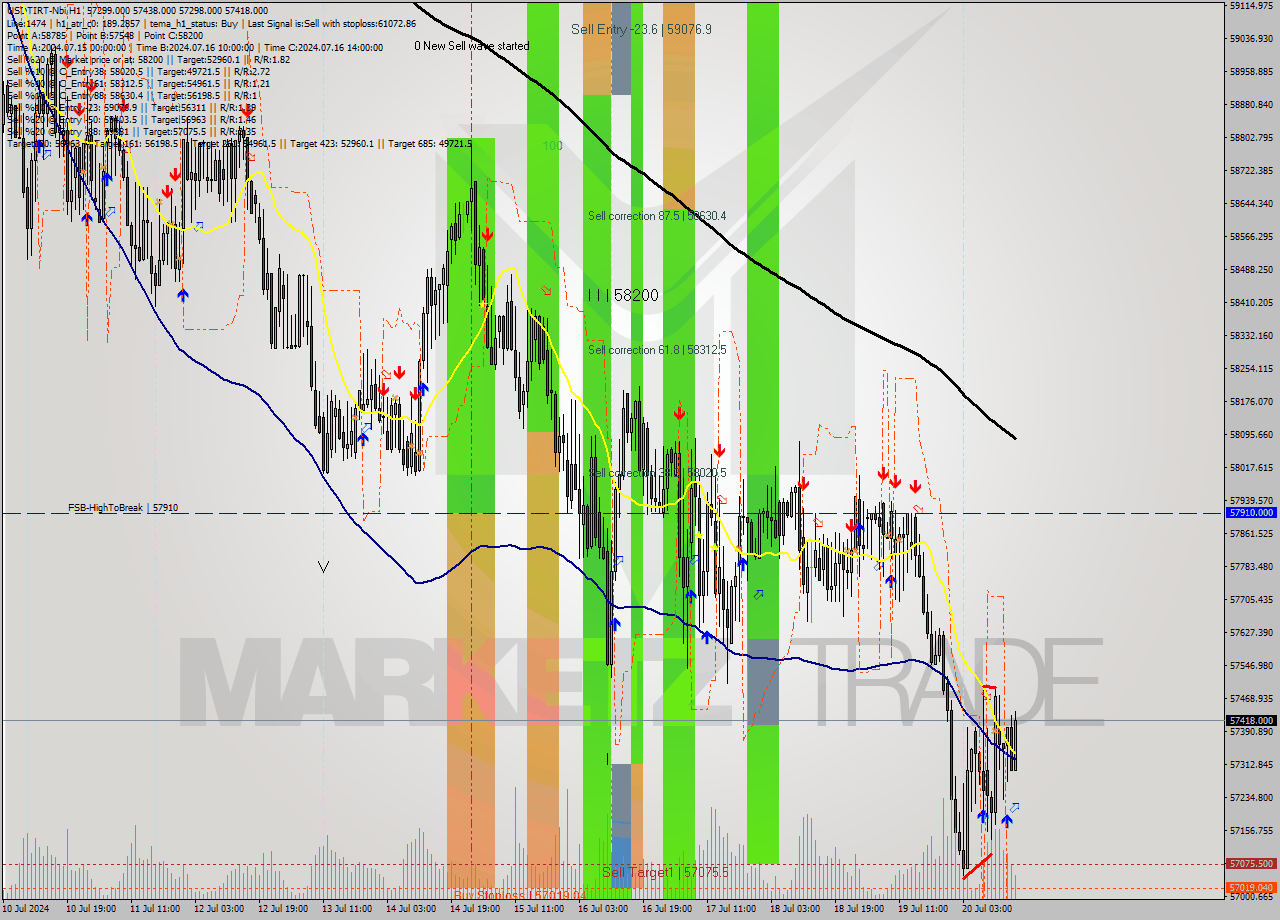1280x920 pixels.
Task: Click the '17 Jul 11:00' time axis label
Action: click(x=731, y=909)
